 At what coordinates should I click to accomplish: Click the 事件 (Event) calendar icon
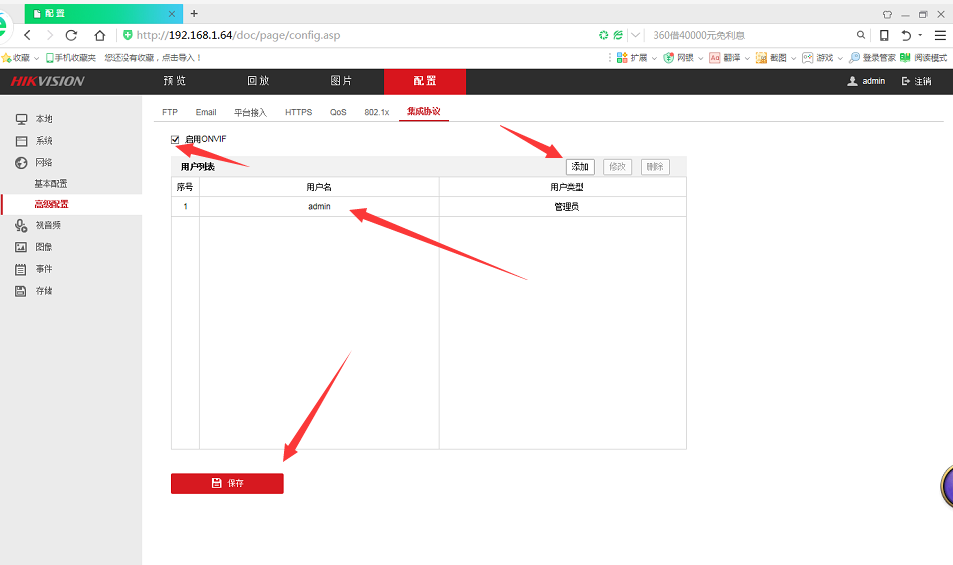pos(21,269)
